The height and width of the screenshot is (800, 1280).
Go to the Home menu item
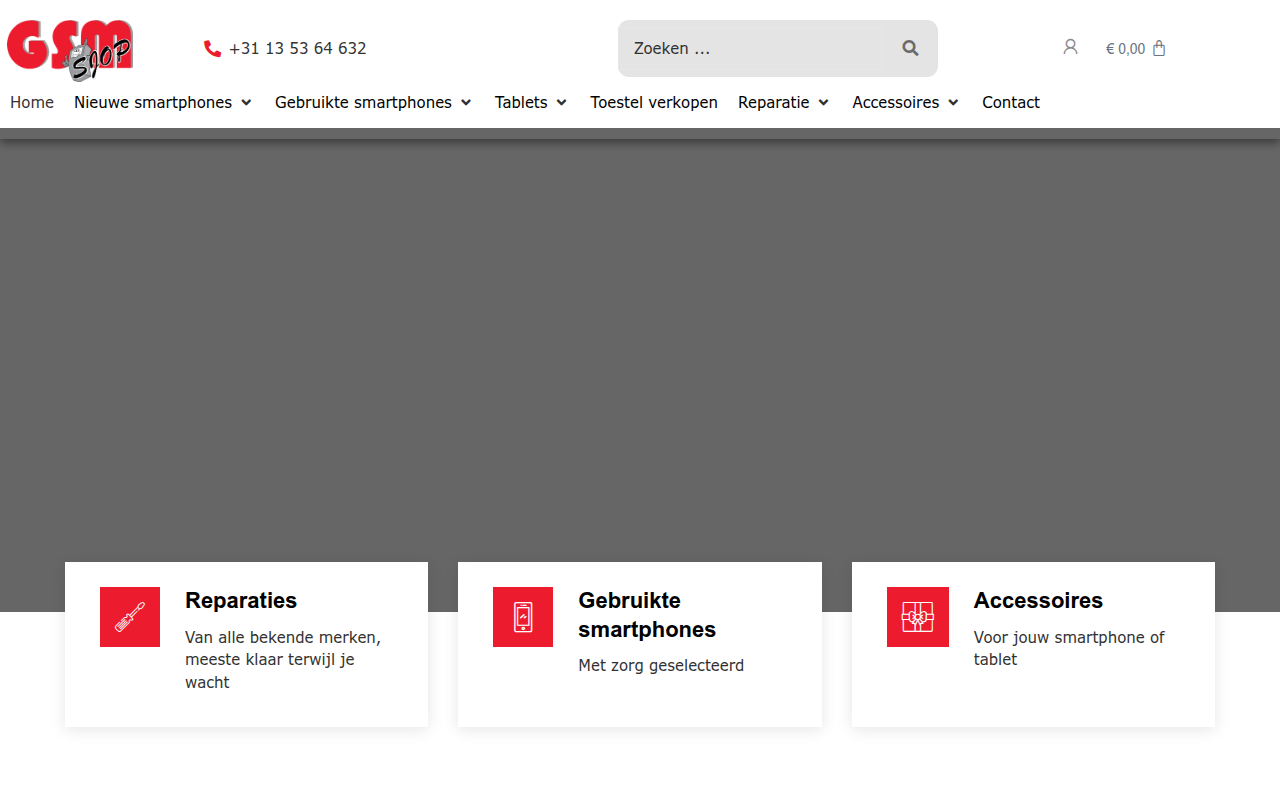[x=32, y=102]
